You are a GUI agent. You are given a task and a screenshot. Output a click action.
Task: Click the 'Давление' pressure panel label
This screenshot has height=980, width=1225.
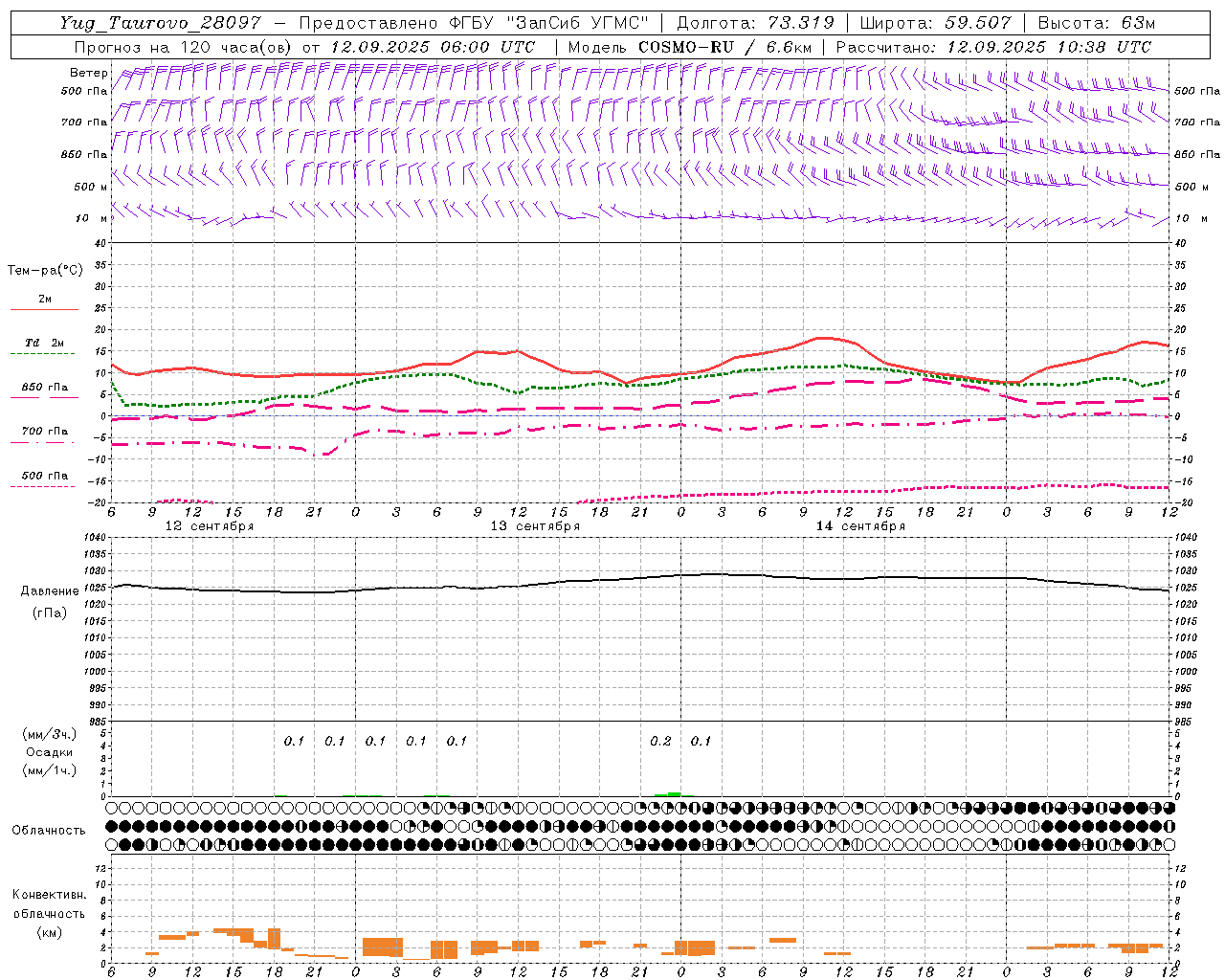coord(50,591)
